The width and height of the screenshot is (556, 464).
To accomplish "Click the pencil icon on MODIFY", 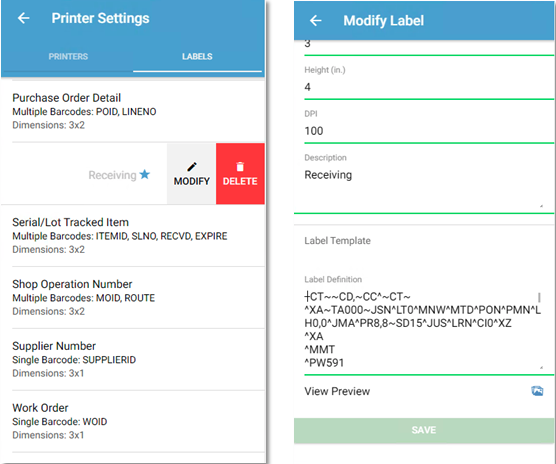I will pos(191,167).
